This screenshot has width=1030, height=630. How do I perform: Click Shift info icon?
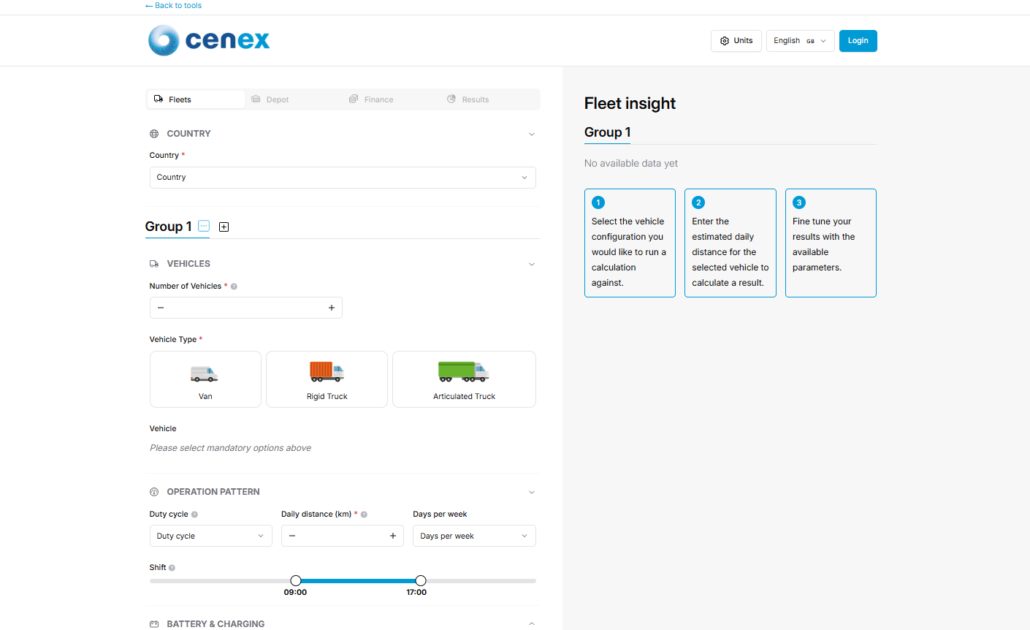(x=172, y=568)
